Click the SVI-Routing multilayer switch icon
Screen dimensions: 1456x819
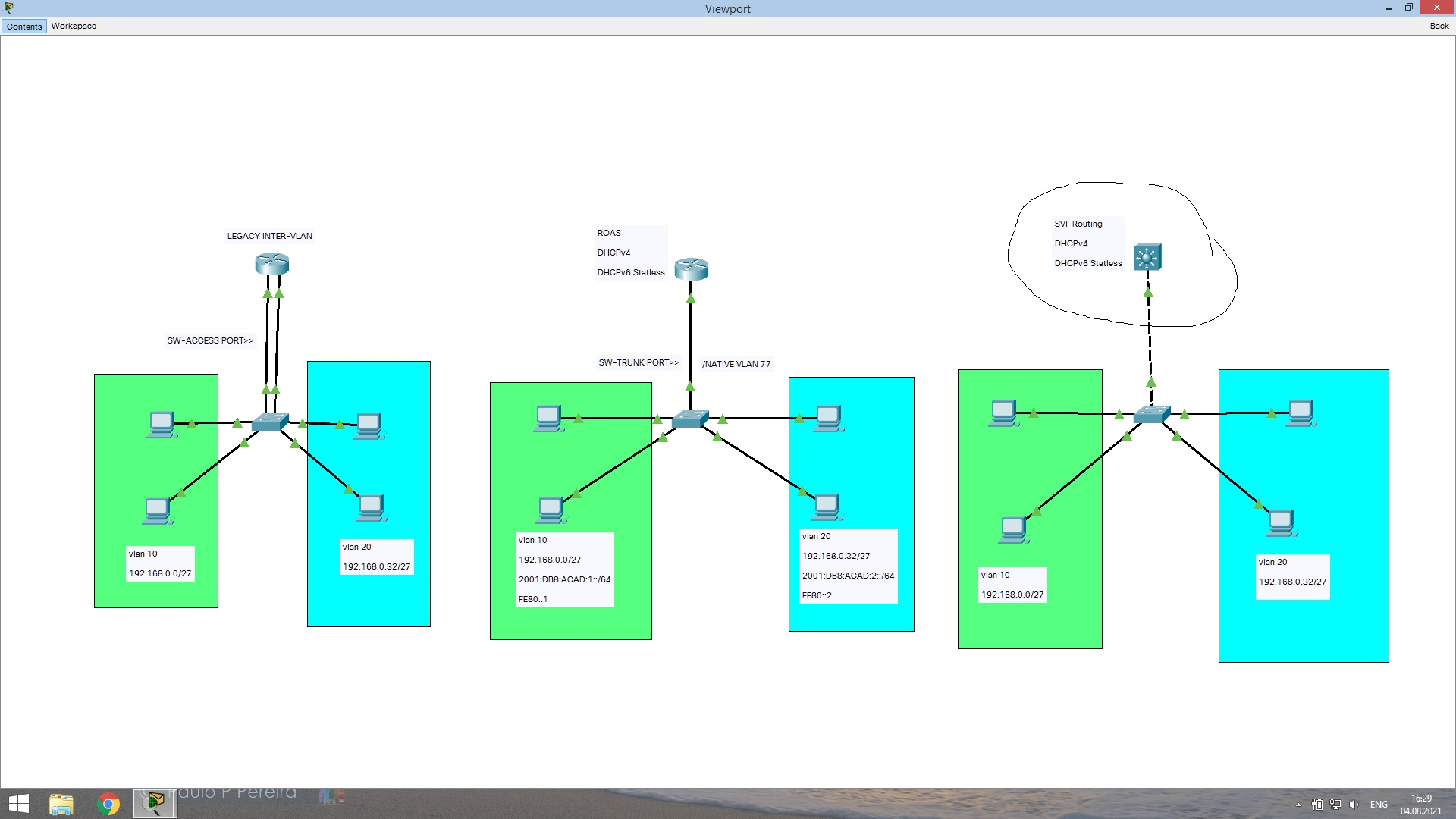[1147, 258]
